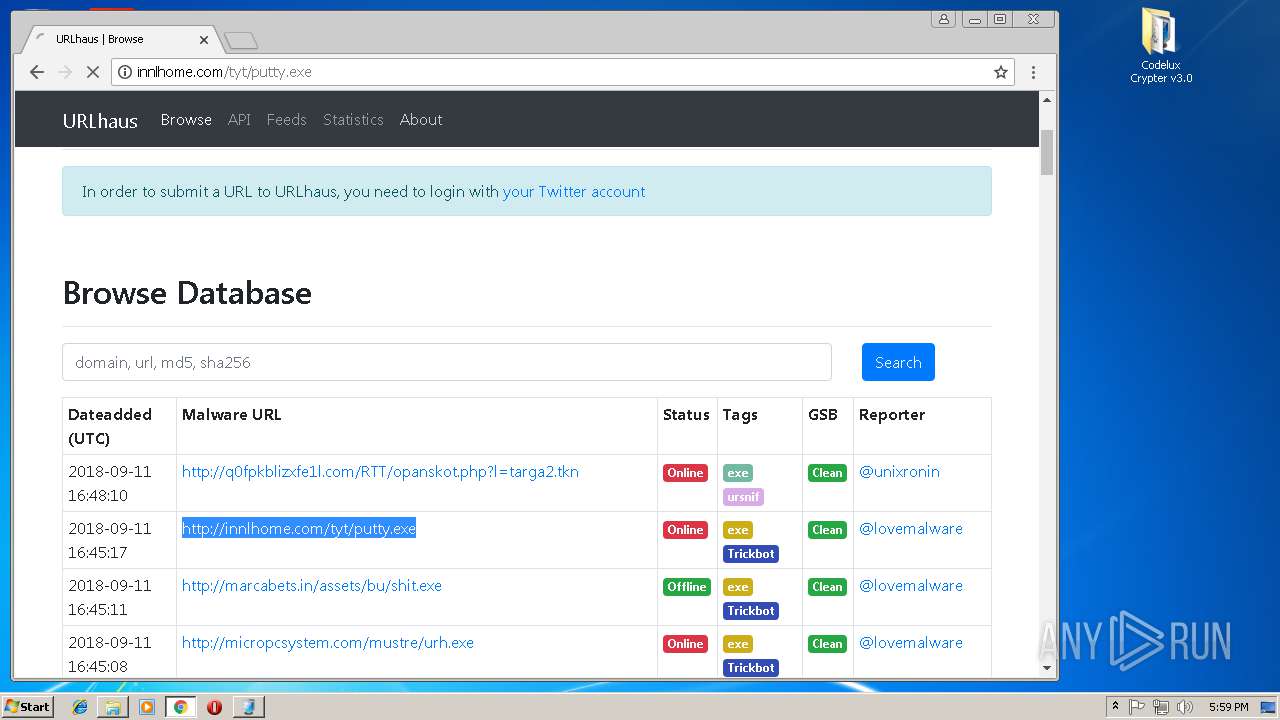Image resolution: width=1280 pixels, height=720 pixels.
Task: Click the ursnif tag badge
Action: [x=743, y=497]
